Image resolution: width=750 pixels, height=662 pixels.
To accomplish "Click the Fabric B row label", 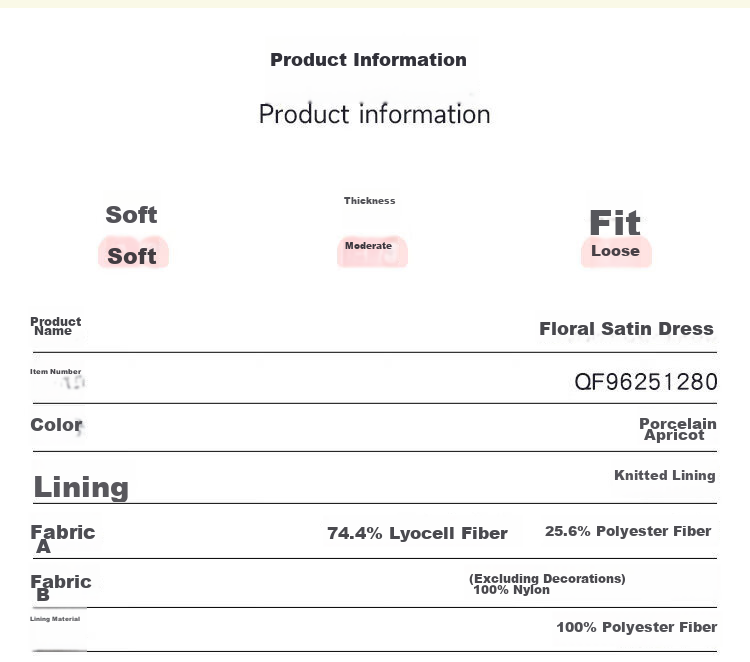I will 61,587.
